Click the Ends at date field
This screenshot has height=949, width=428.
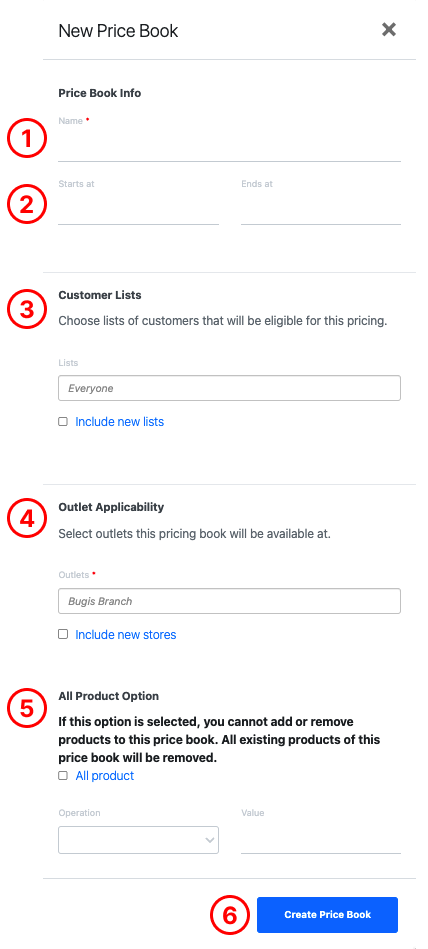pos(321,209)
